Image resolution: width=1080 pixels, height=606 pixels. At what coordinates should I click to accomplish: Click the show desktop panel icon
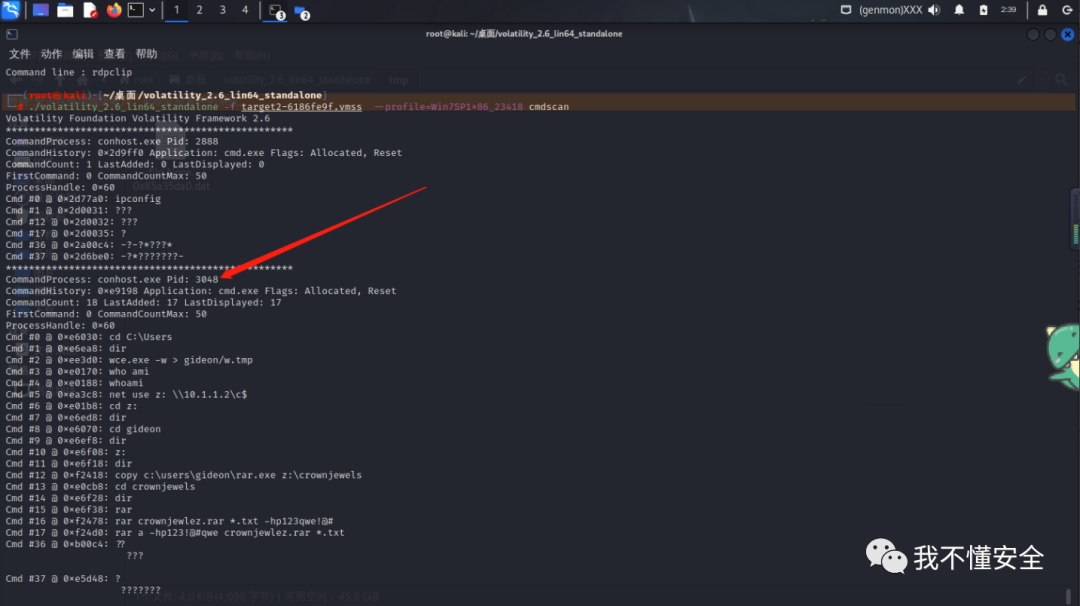(x=41, y=10)
